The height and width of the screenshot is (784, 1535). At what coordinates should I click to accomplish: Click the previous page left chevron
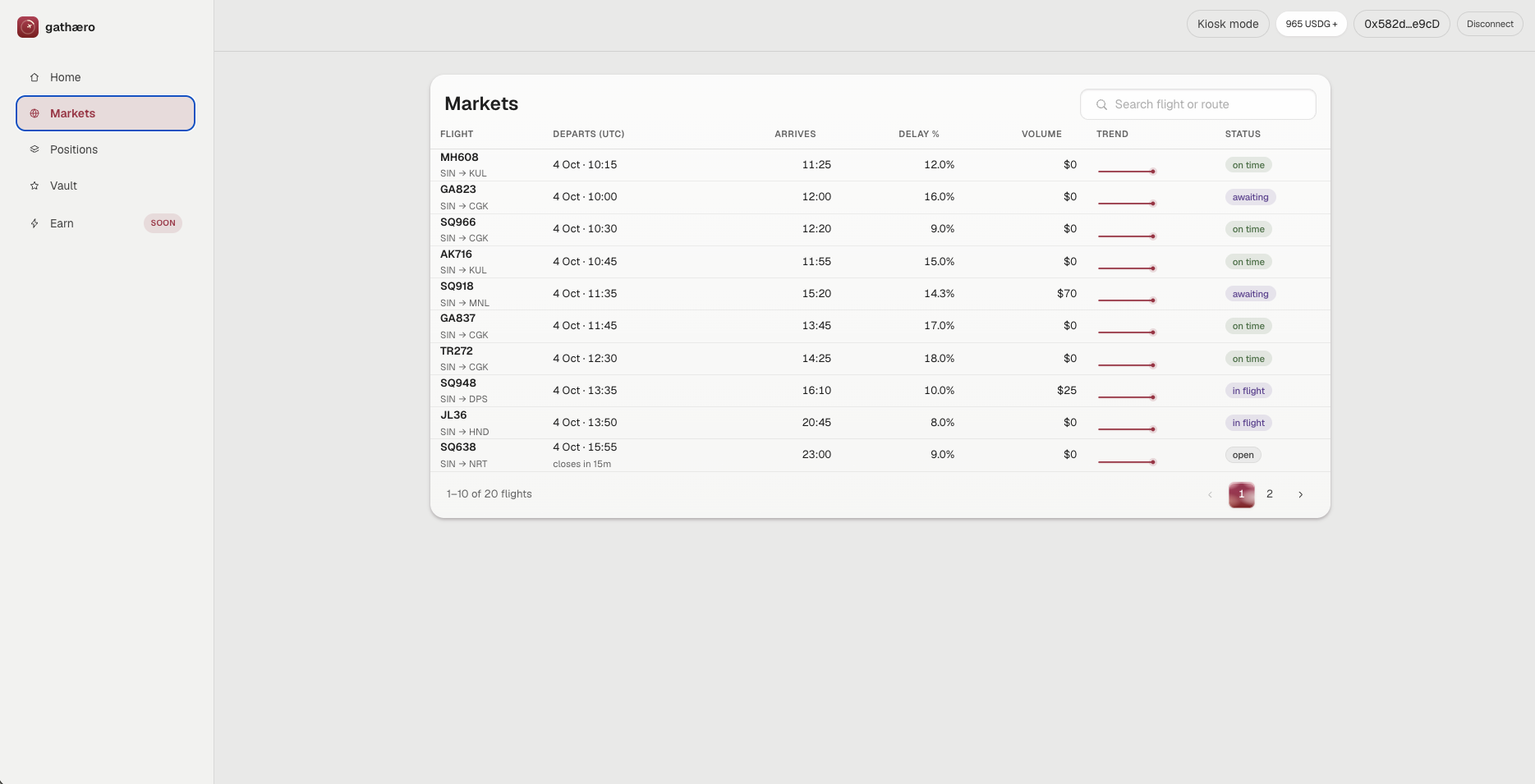[x=1210, y=494]
